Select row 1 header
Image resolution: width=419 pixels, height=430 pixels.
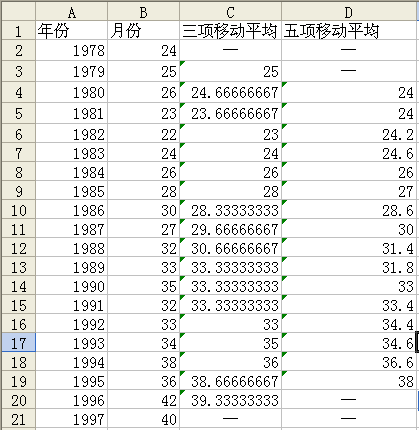pos(18,31)
